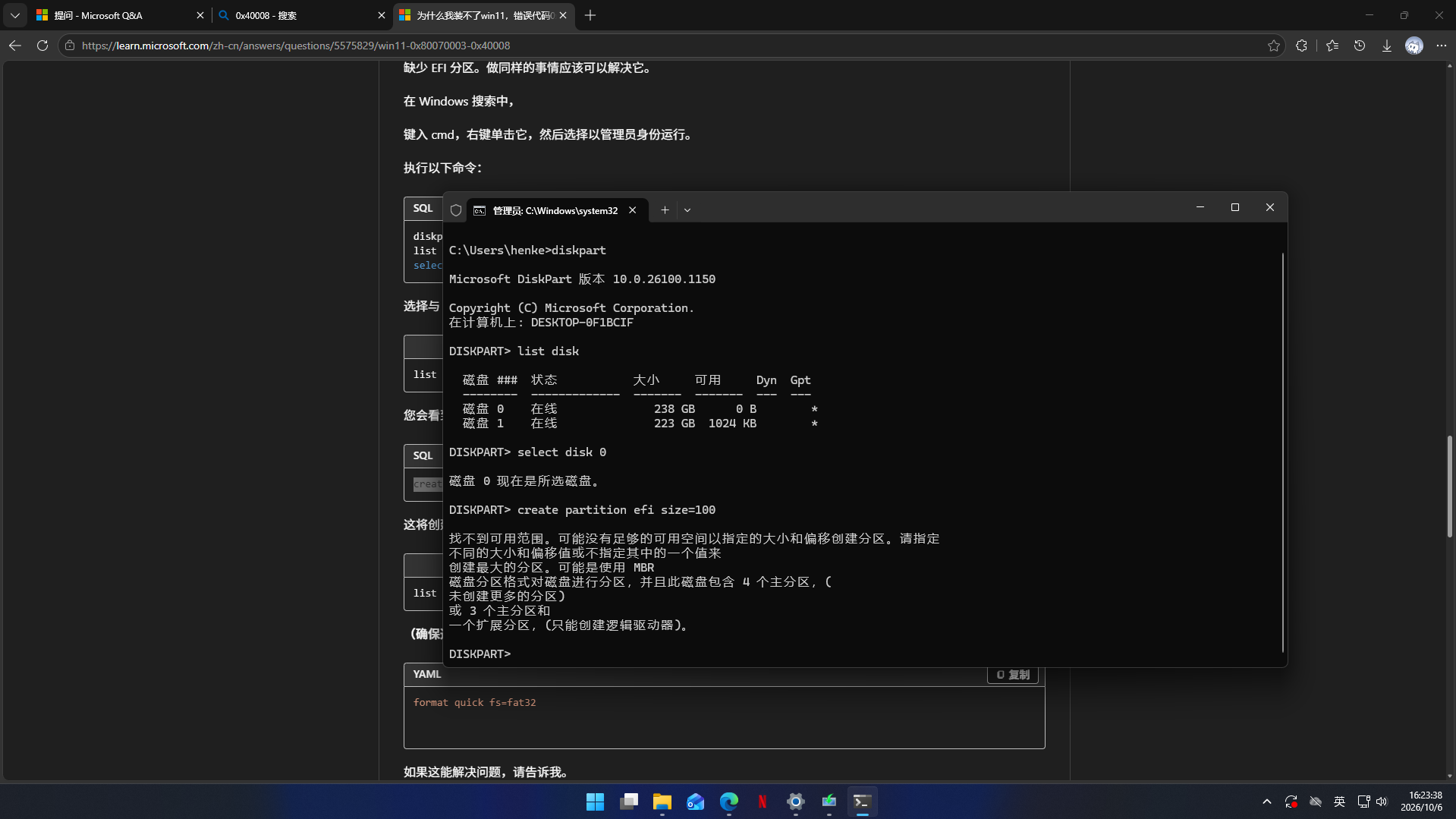Close the C:\Windows\system32 terminal tab
1456x819 pixels.
633,210
